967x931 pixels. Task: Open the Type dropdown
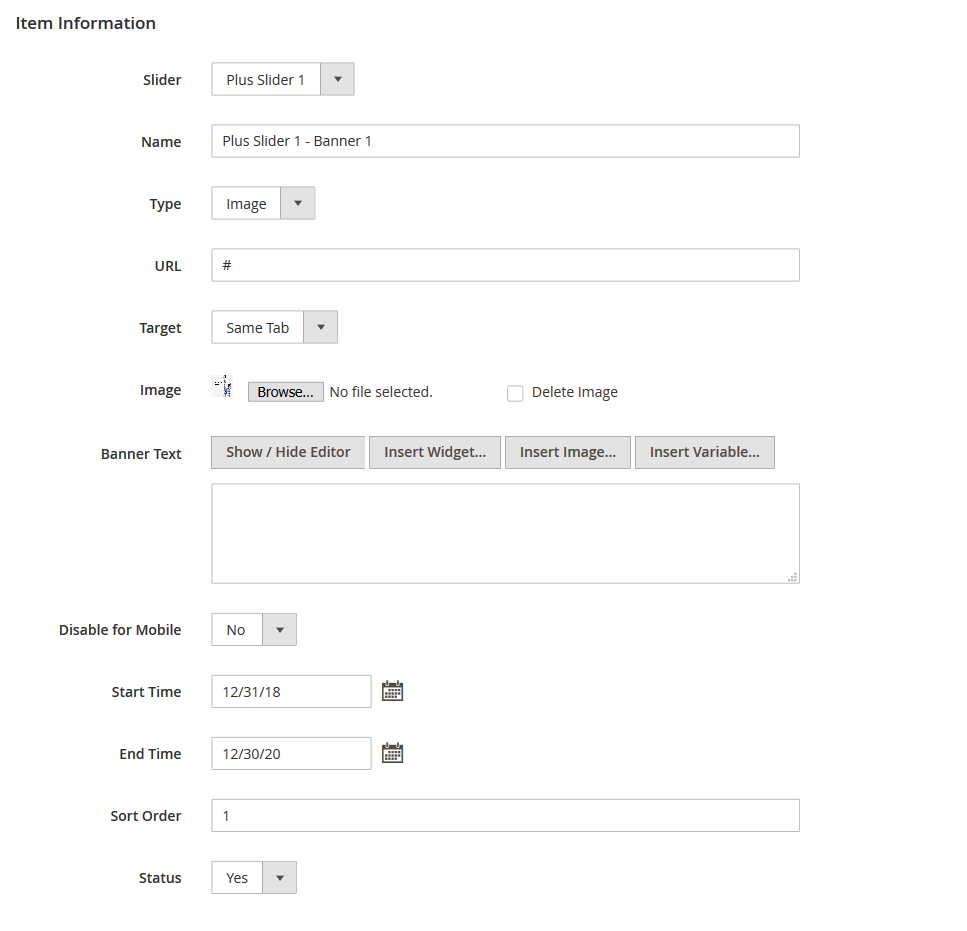click(263, 203)
